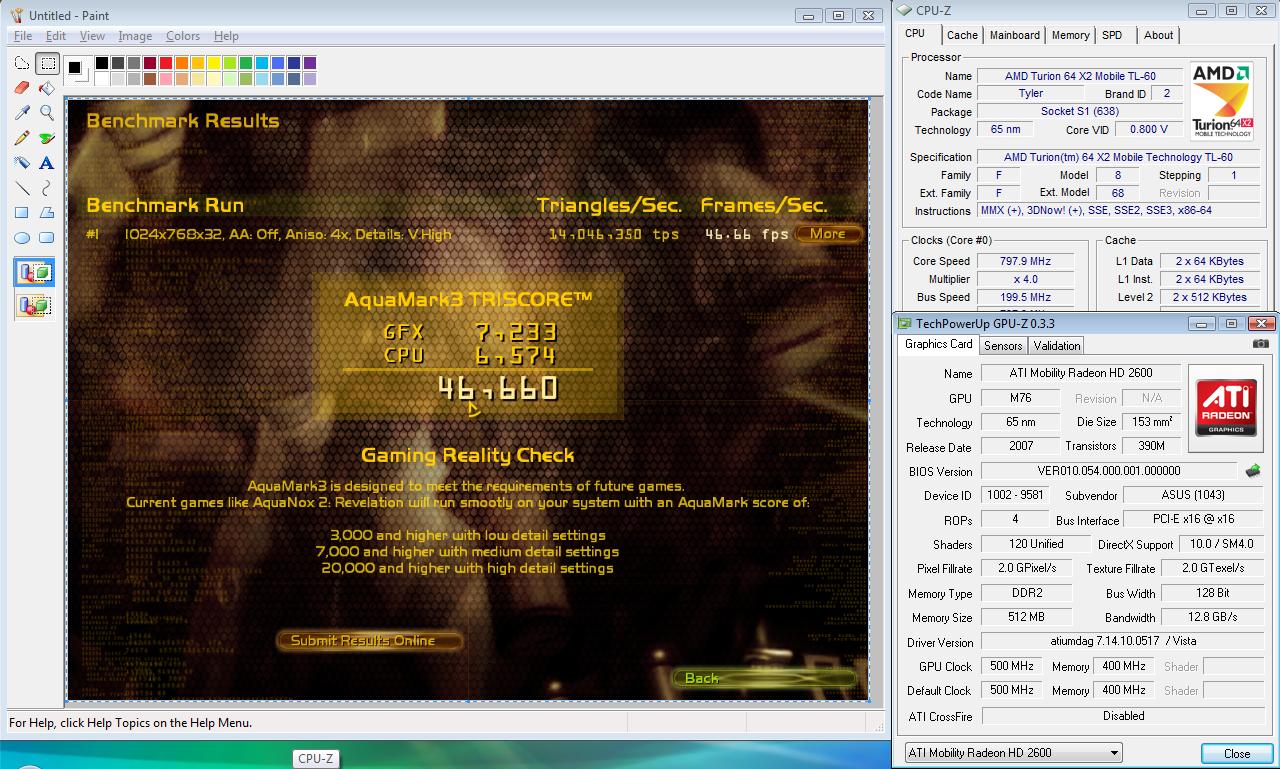Click the BIOS save chip icon in GPU-Z
This screenshot has width=1280, height=769.
tap(1252, 471)
